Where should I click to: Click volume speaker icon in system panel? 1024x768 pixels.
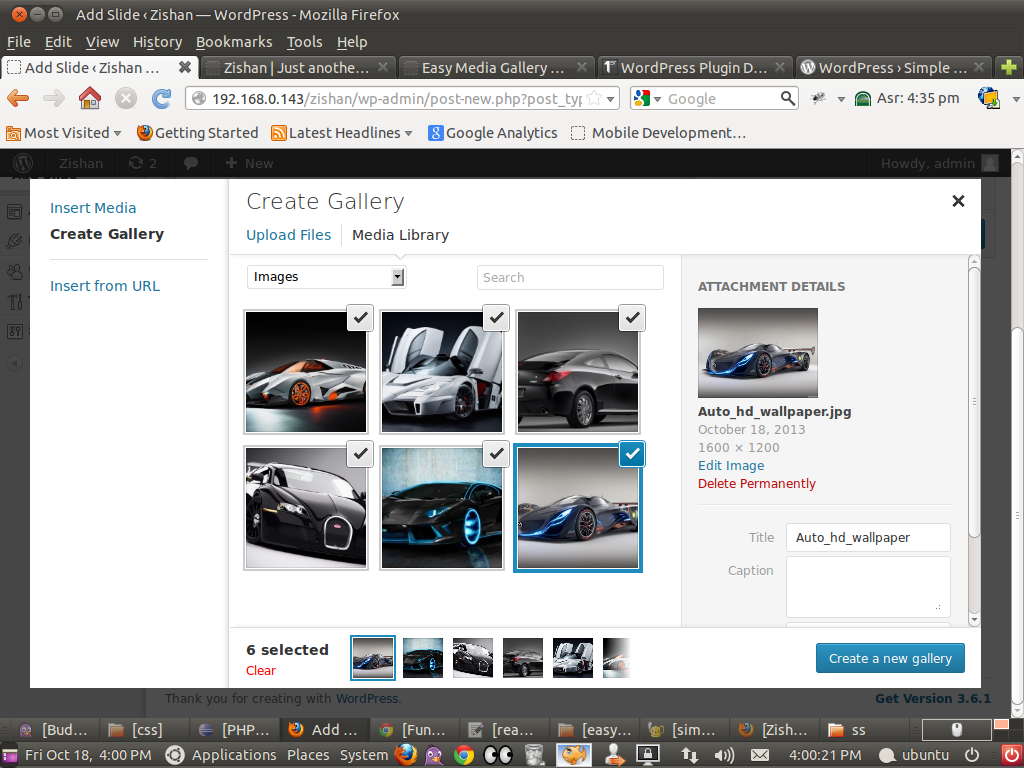click(724, 755)
